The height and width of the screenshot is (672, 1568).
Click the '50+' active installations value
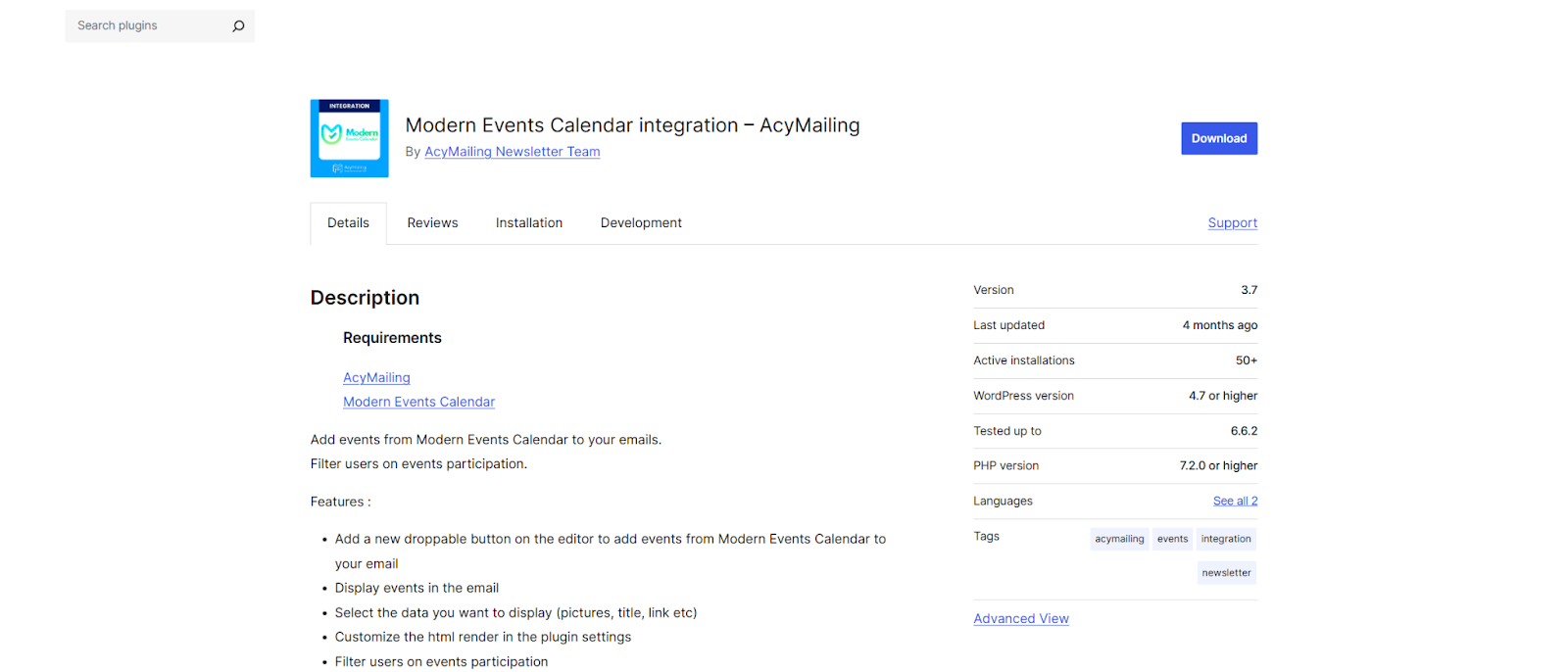point(1246,360)
